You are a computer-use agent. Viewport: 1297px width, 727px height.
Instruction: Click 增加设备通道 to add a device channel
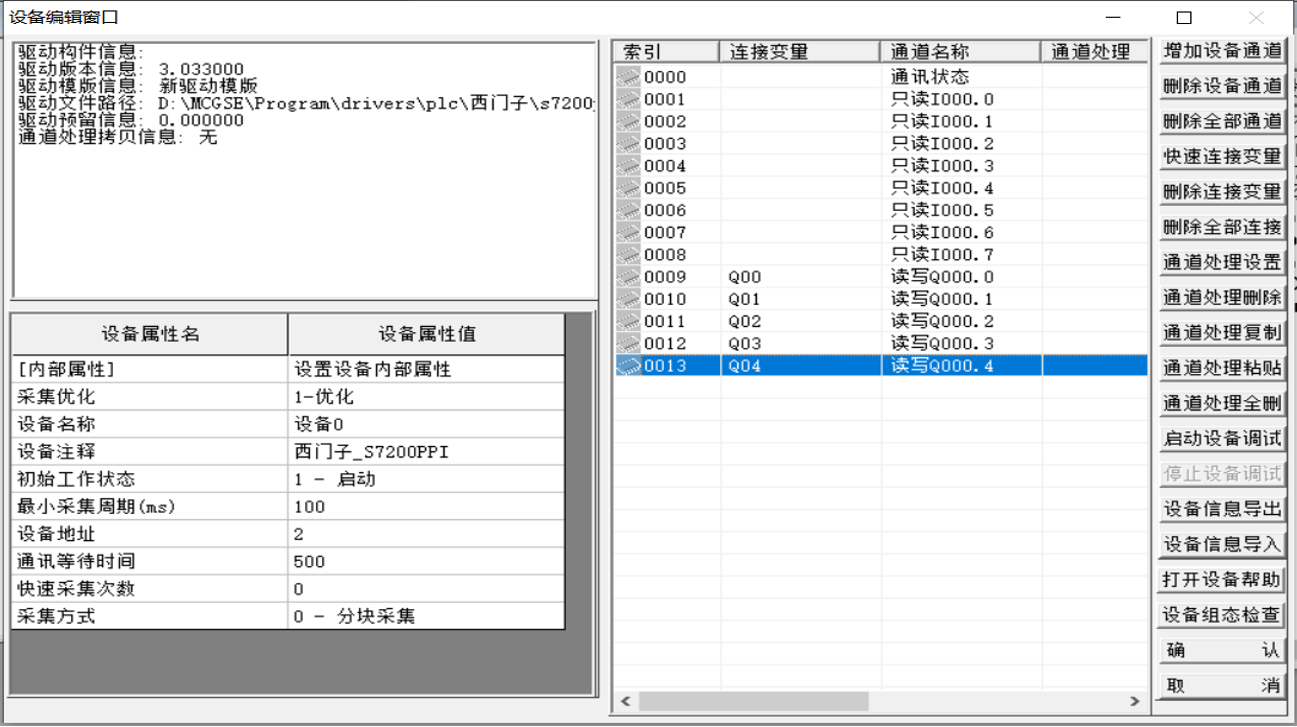[x=1222, y=51]
